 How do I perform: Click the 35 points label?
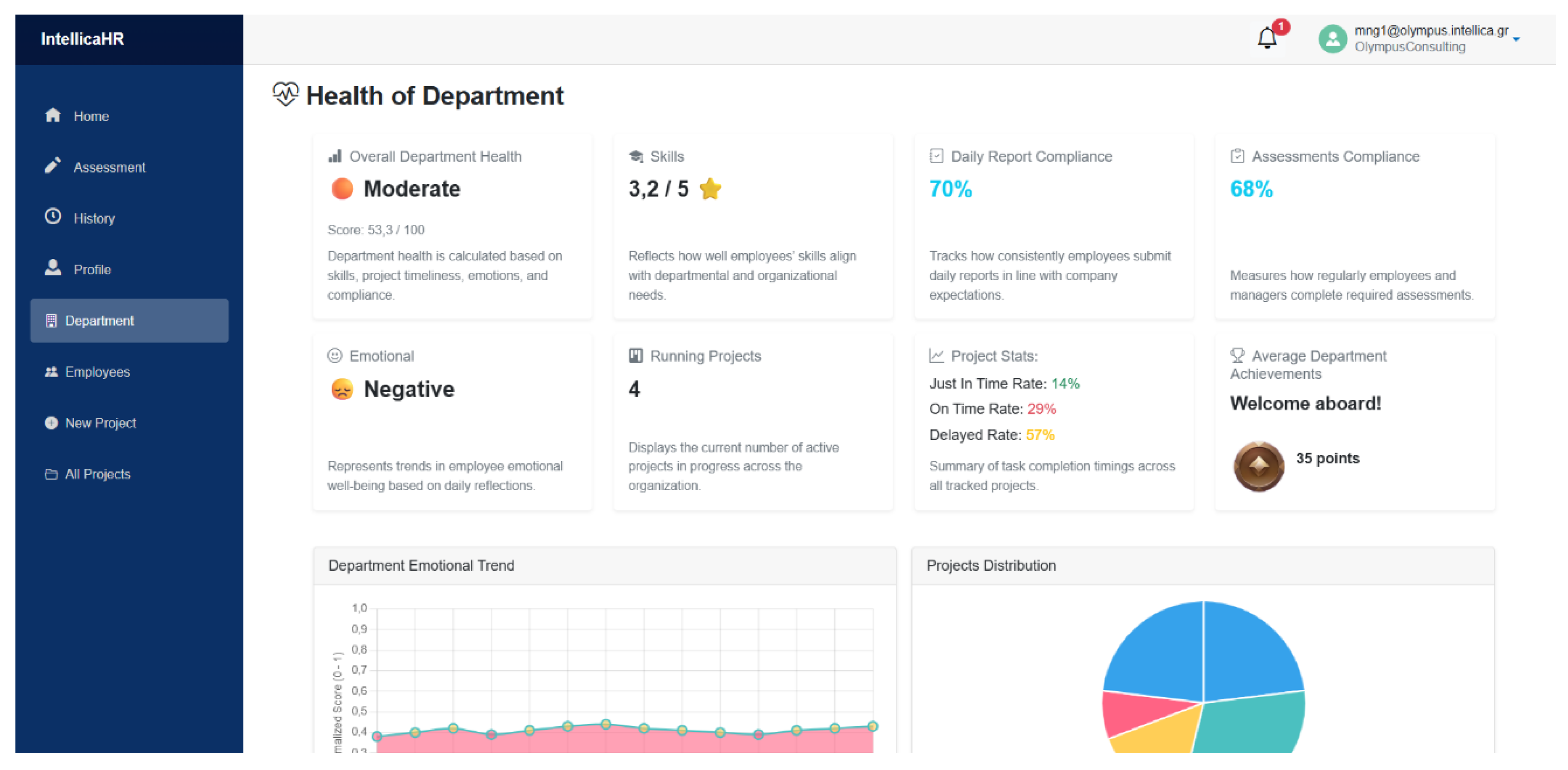1327,458
